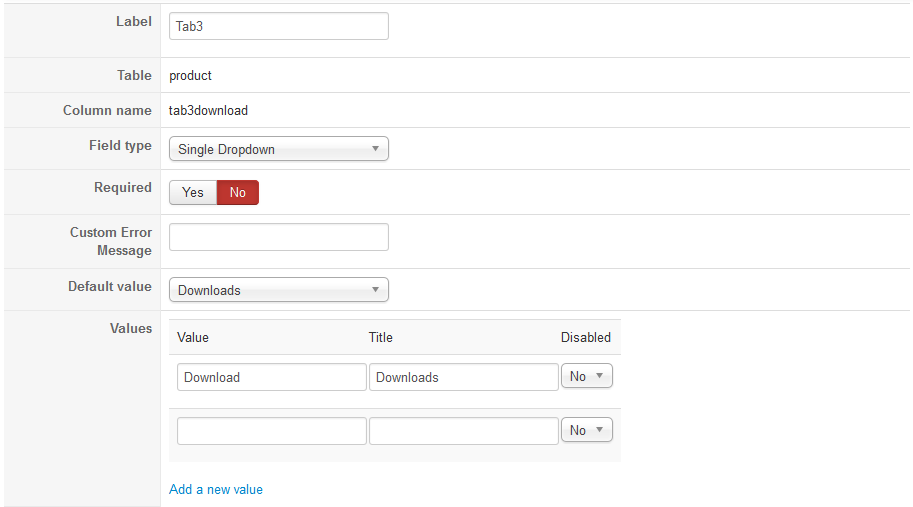The image size is (913, 507).
Task: Click the "product" table name text
Action: coord(191,75)
